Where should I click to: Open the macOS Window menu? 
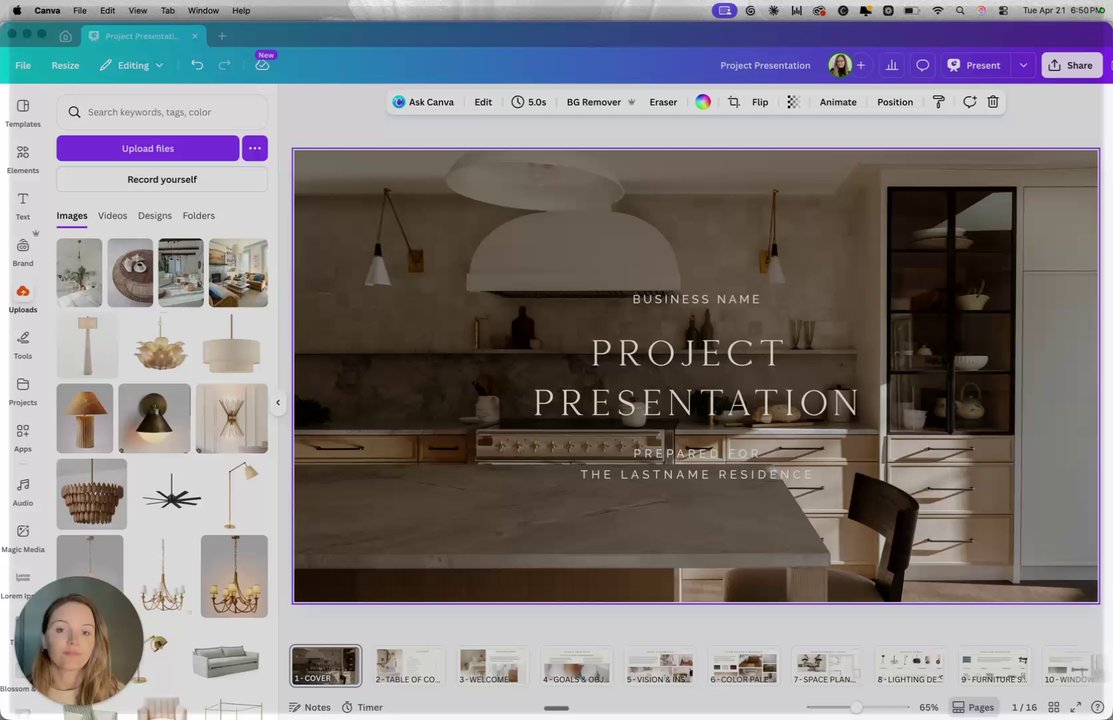tap(203, 11)
